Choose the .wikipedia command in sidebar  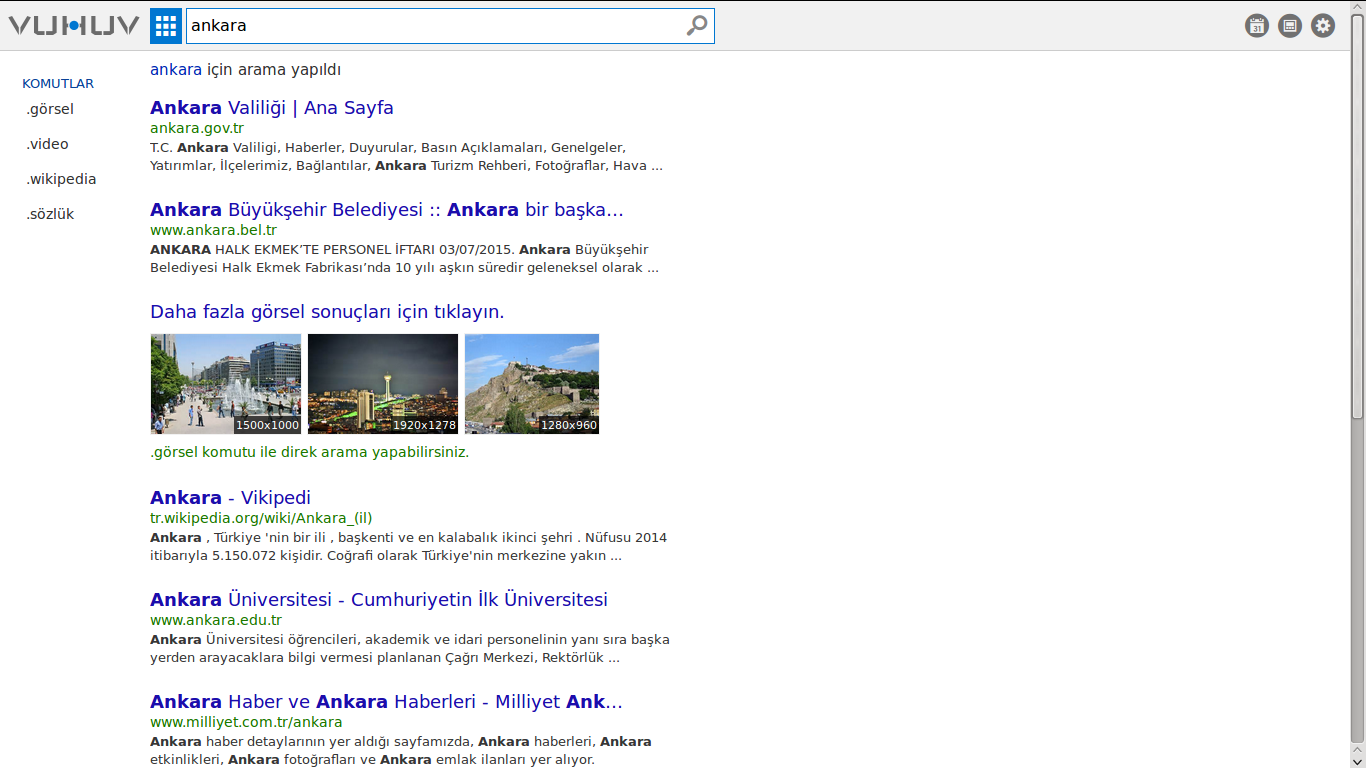[61, 179]
